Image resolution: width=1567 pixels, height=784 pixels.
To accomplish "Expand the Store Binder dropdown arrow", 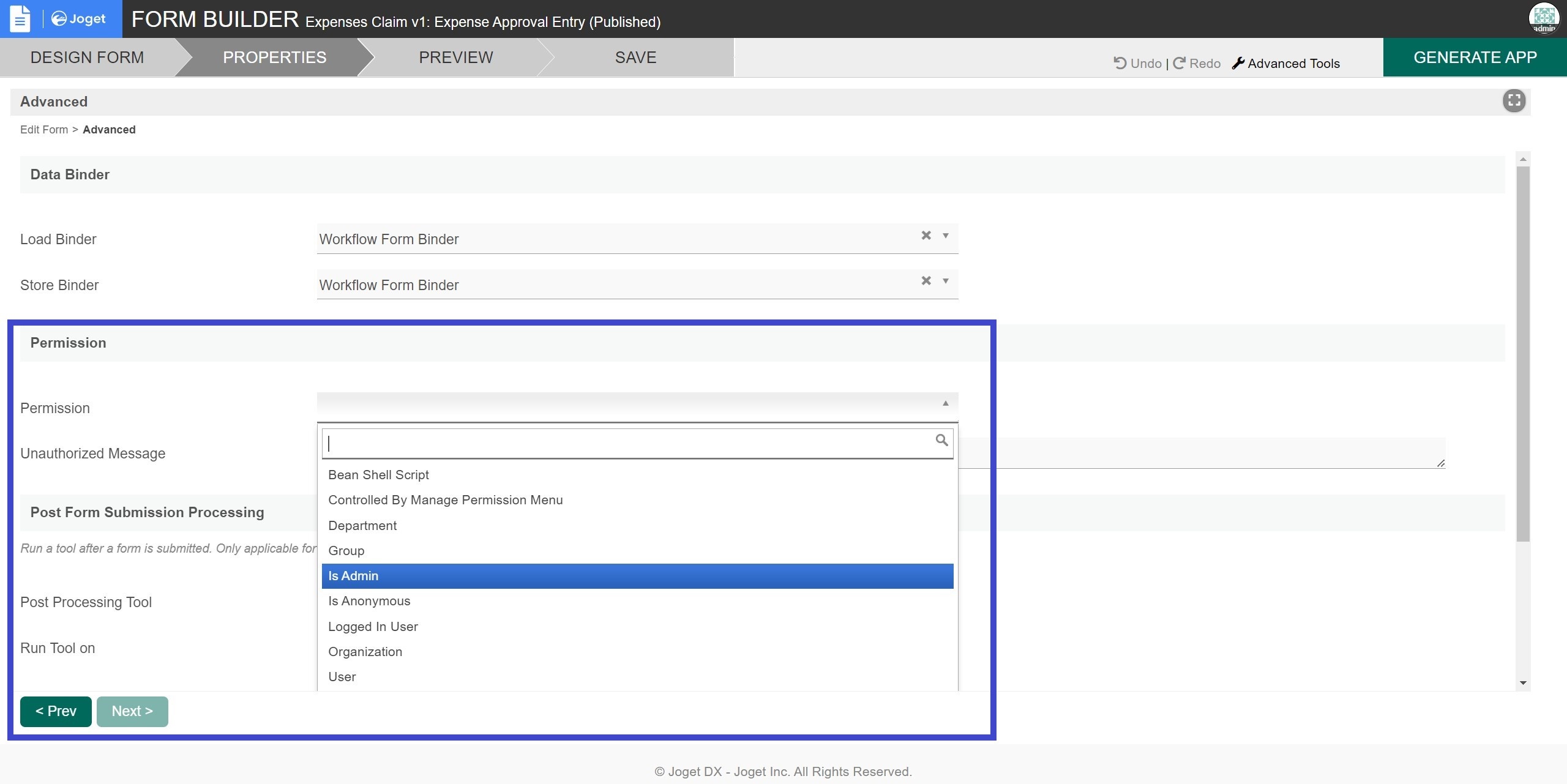I will click(946, 281).
